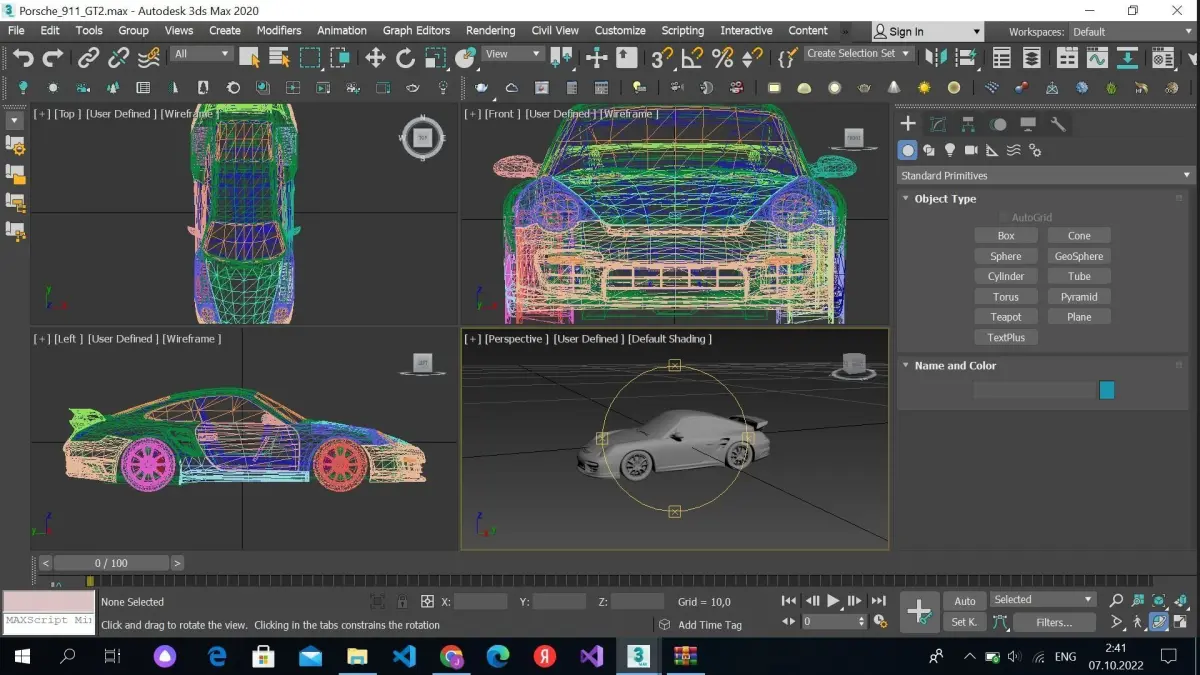Screen dimensions: 1200x675
Task: Switch to the Modify panel tab
Action: pos(938,124)
